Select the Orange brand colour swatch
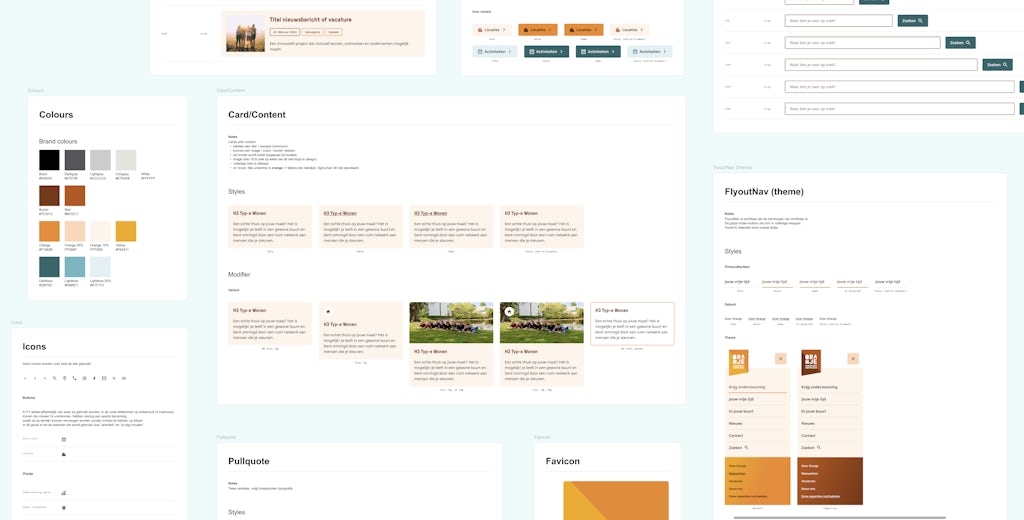Image resolution: width=1024 pixels, height=520 pixels. (49, 231)
